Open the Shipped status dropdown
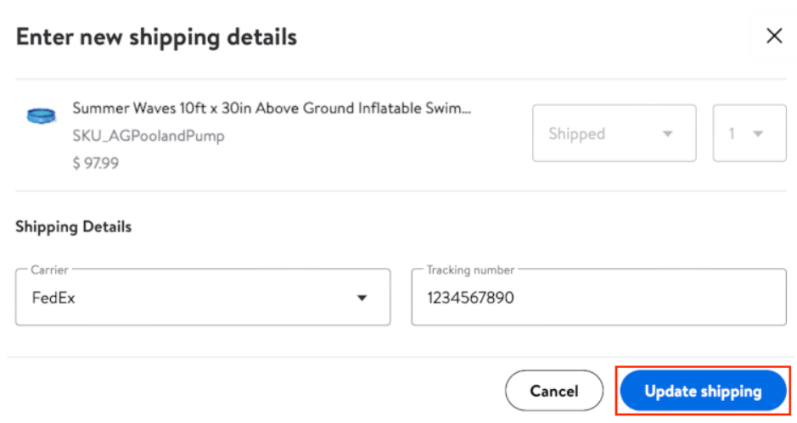Image resolution: width=797 pixels, height=423 pixels. click(x=614, y=133)
